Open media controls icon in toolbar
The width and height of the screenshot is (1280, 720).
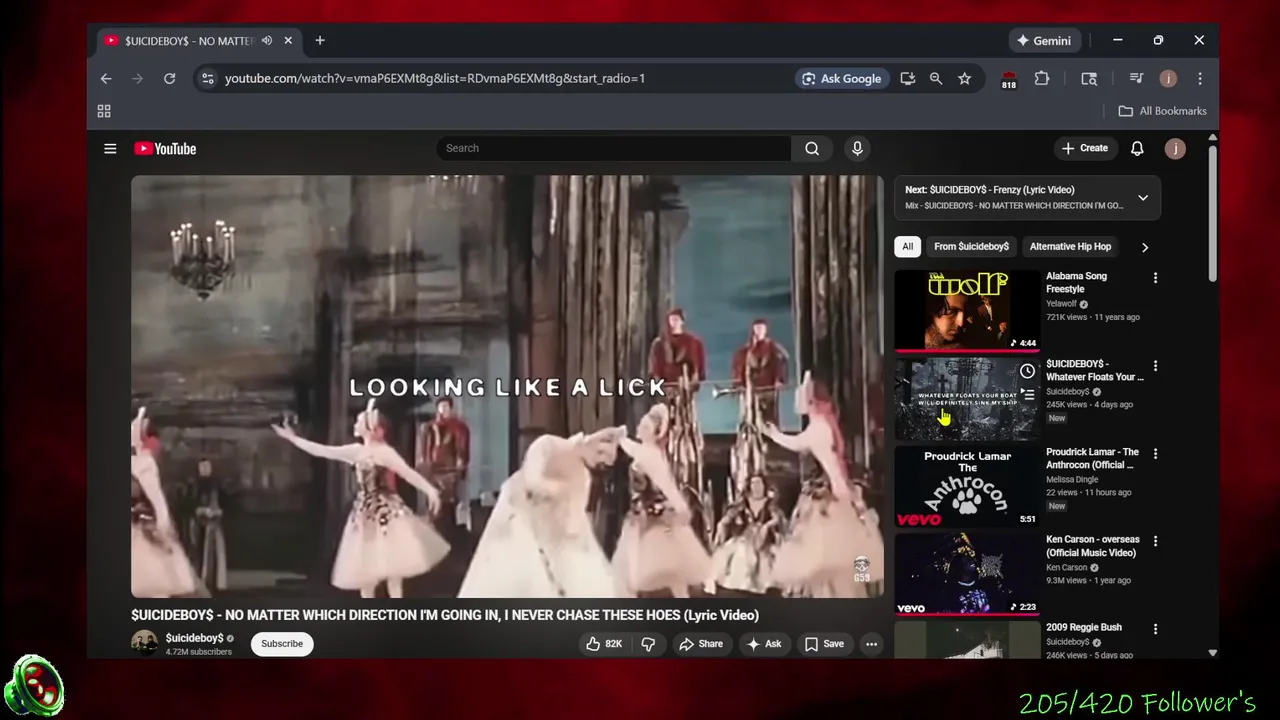[1136, 78]
